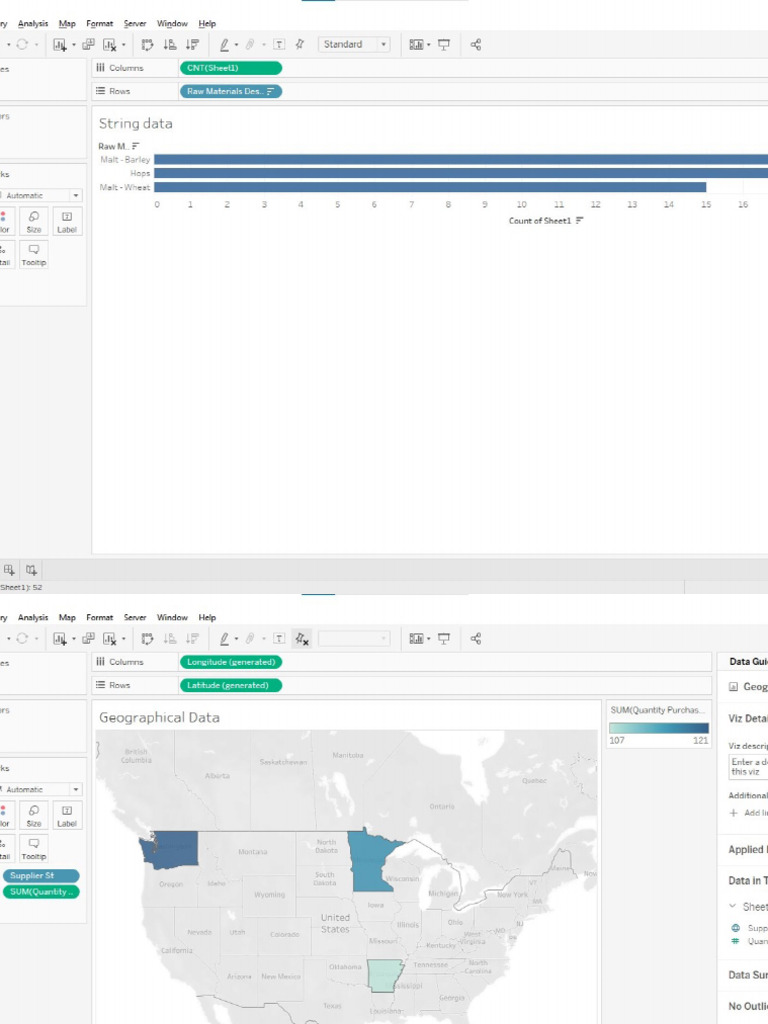This screenshot has height=1024, width=768.
Task: Click the Size mark card in String data window
Action: (34, 221)
